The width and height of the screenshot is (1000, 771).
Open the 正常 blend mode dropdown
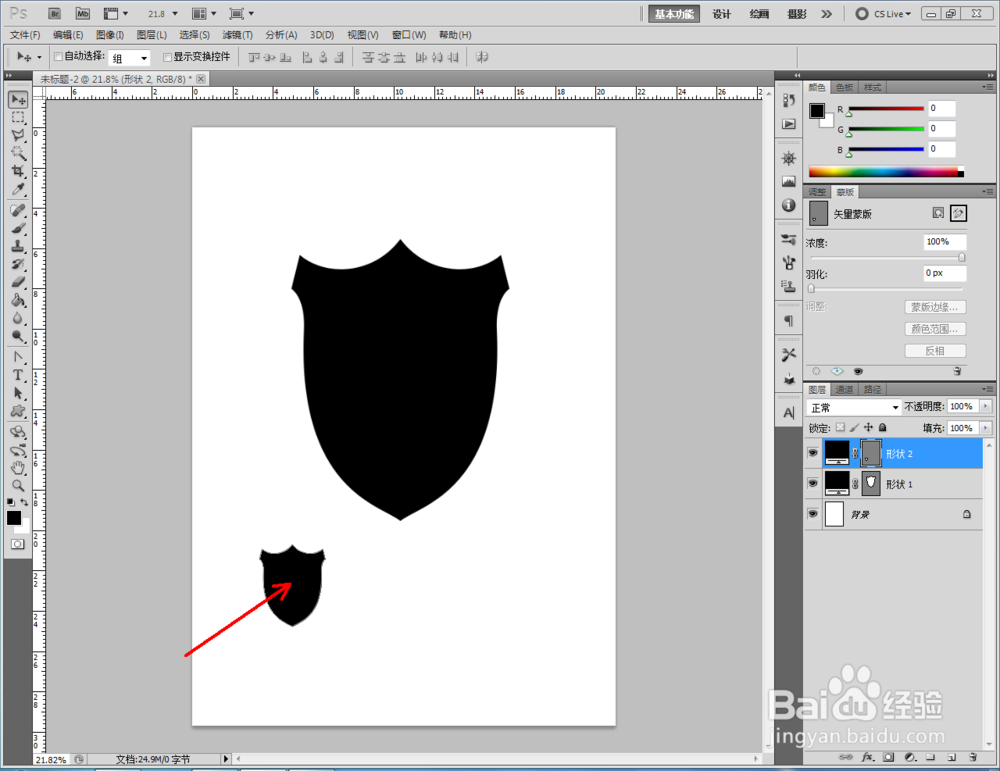853,407
